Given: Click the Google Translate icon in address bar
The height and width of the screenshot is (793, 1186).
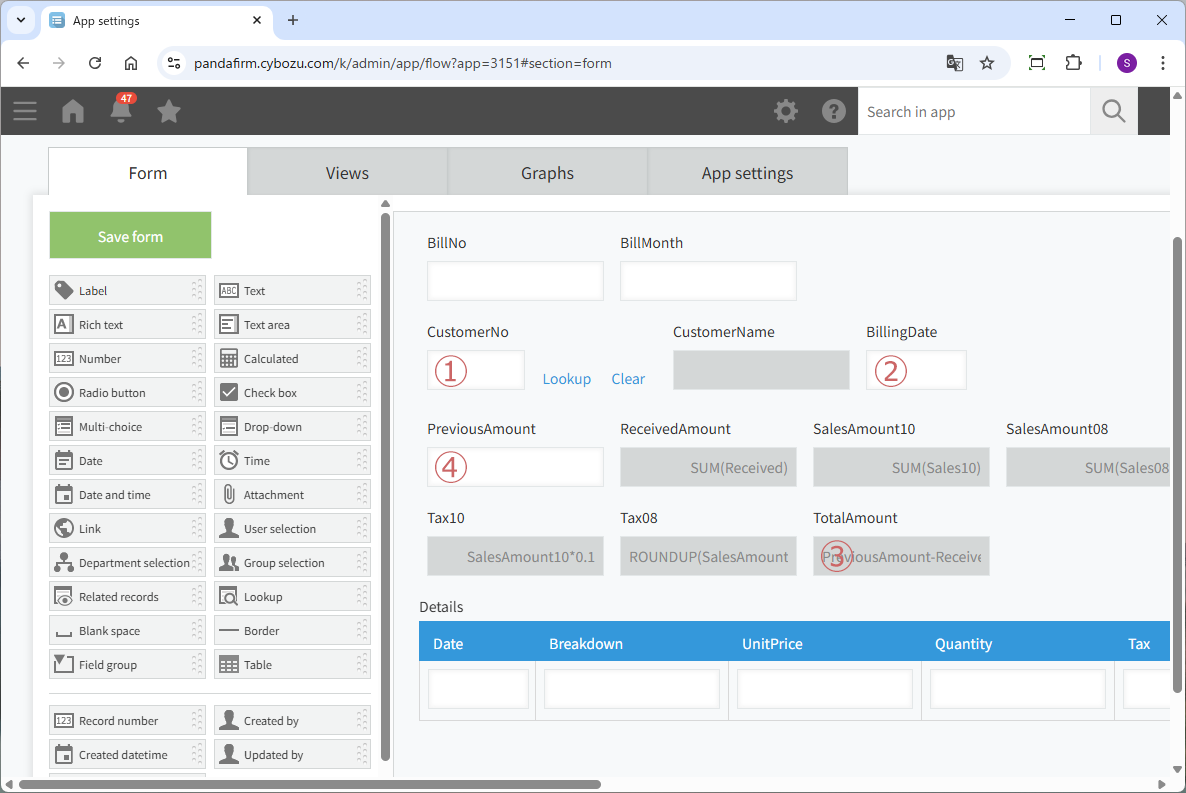Looking at the screenshot, I should 955,63.
